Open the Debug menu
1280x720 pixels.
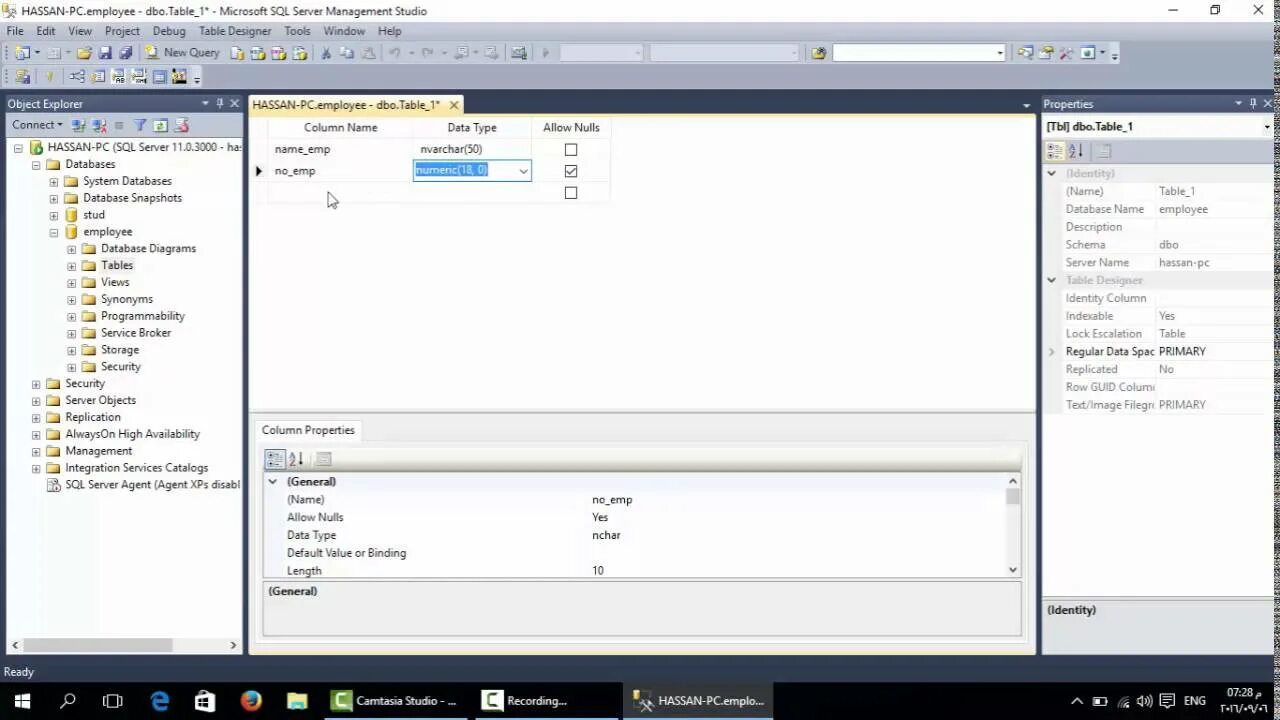point(169,31)
